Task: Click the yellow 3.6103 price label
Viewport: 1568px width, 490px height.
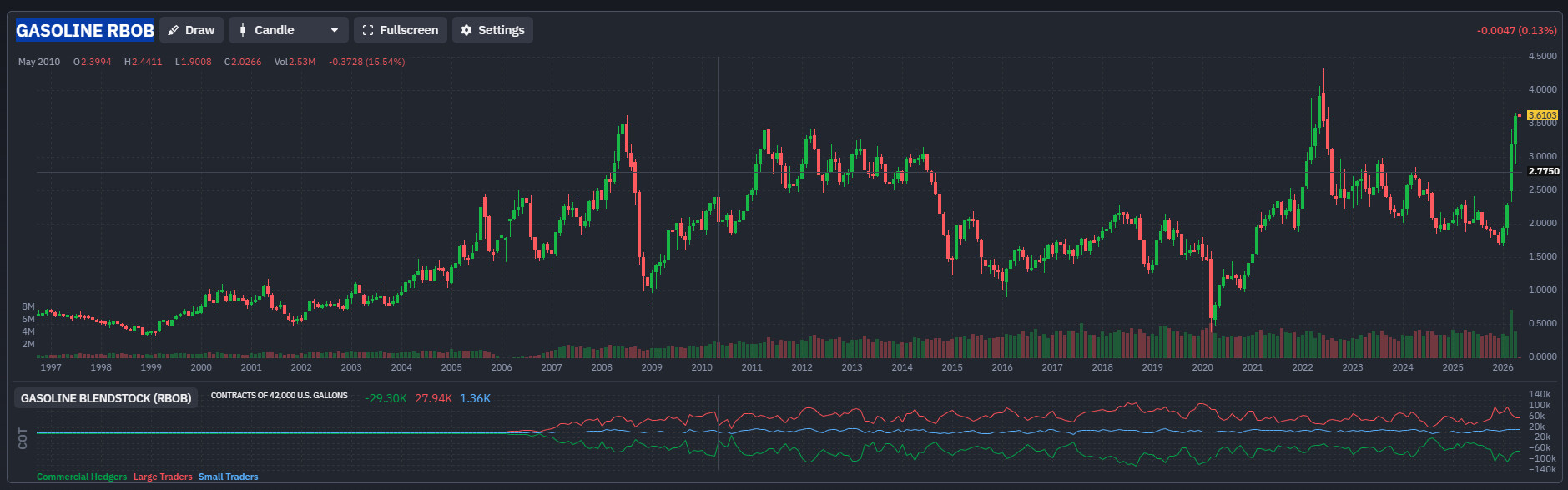Action: [1542, 115]
